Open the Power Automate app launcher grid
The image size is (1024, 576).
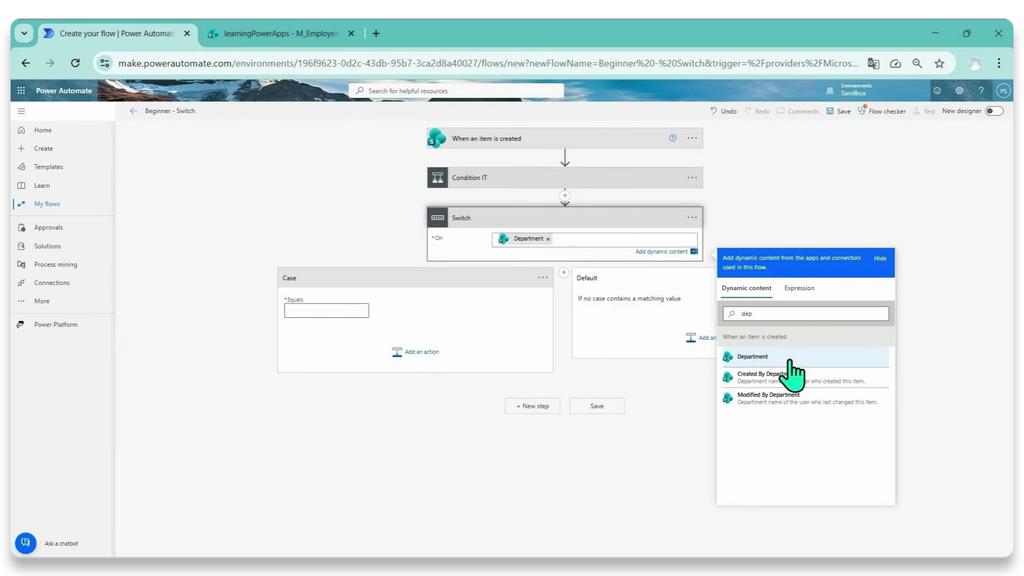pos(21,91)
